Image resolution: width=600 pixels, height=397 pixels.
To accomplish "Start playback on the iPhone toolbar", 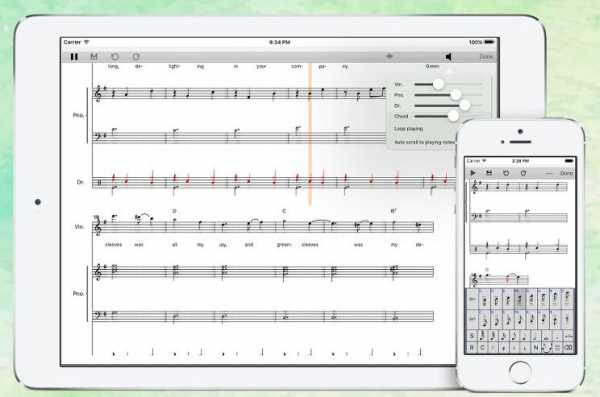I will [x=473, y=173].
